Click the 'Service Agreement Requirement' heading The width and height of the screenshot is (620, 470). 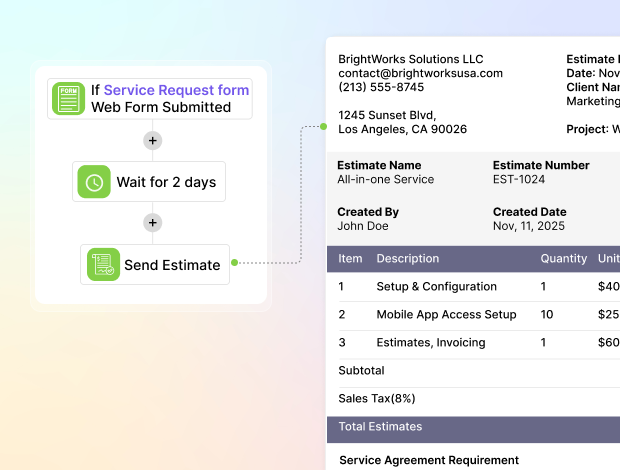[429, 460]
